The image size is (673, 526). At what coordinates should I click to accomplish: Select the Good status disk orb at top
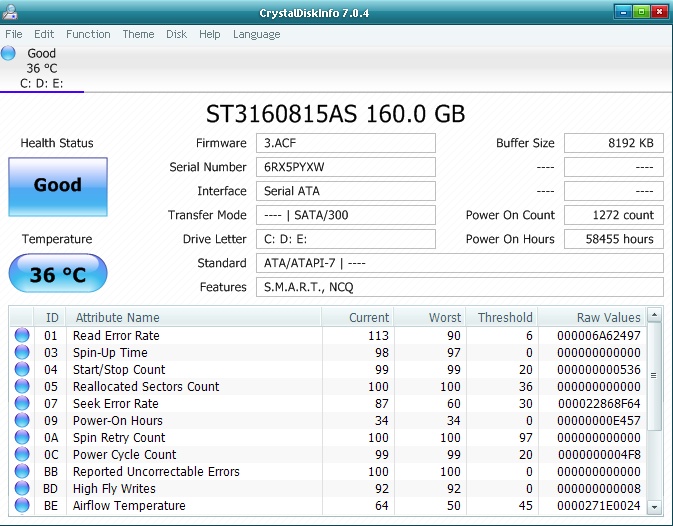point(8,53)
